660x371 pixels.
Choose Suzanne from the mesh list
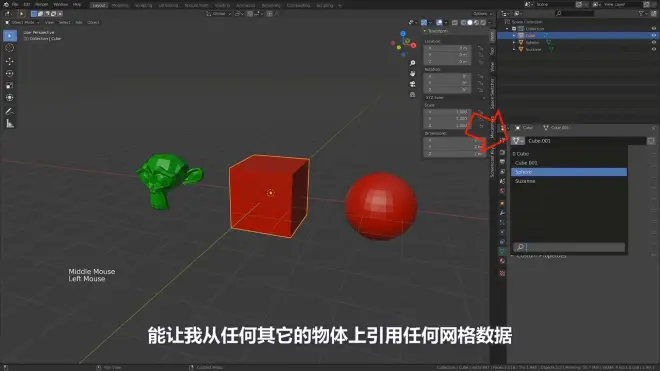(569, 181)
